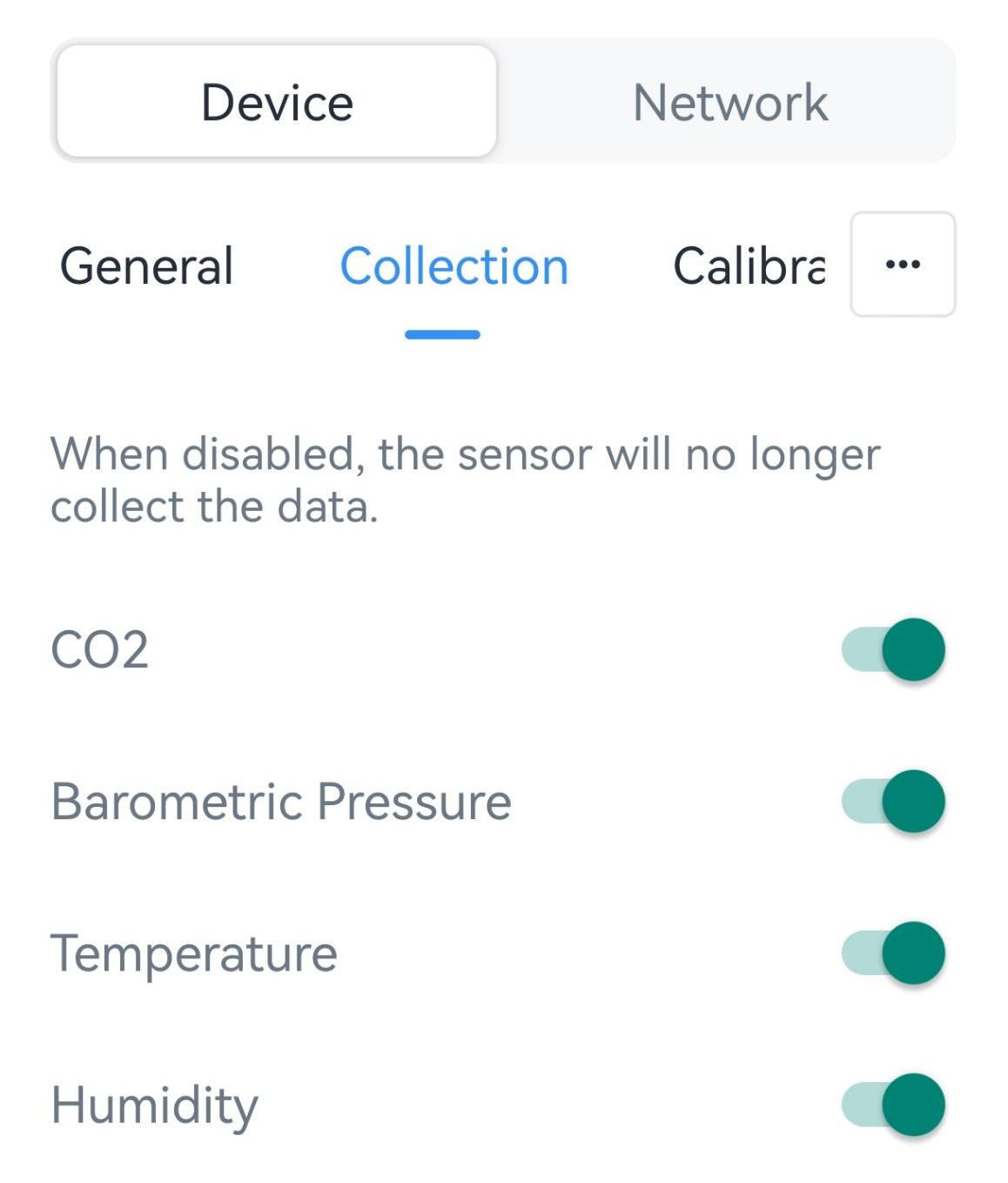
Task: Click the Temperature row label
Action: [194, 953]
